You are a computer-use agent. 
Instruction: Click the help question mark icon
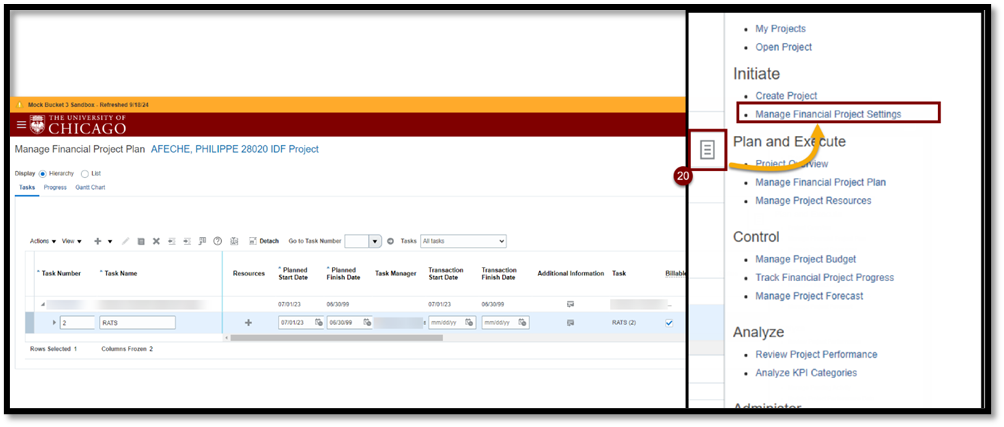click(x=217, y=241)
